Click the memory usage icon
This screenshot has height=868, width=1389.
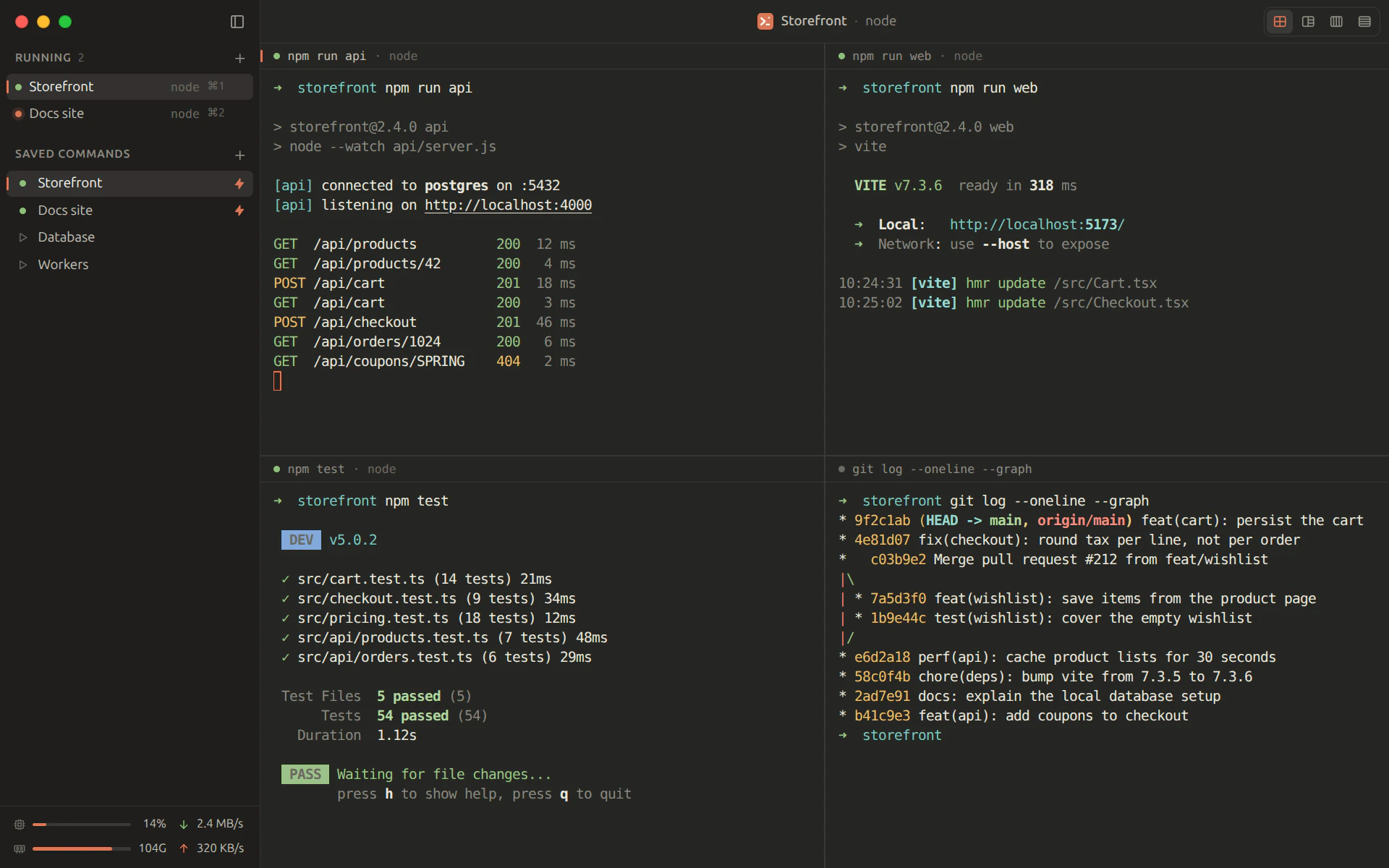pos(20,848)
